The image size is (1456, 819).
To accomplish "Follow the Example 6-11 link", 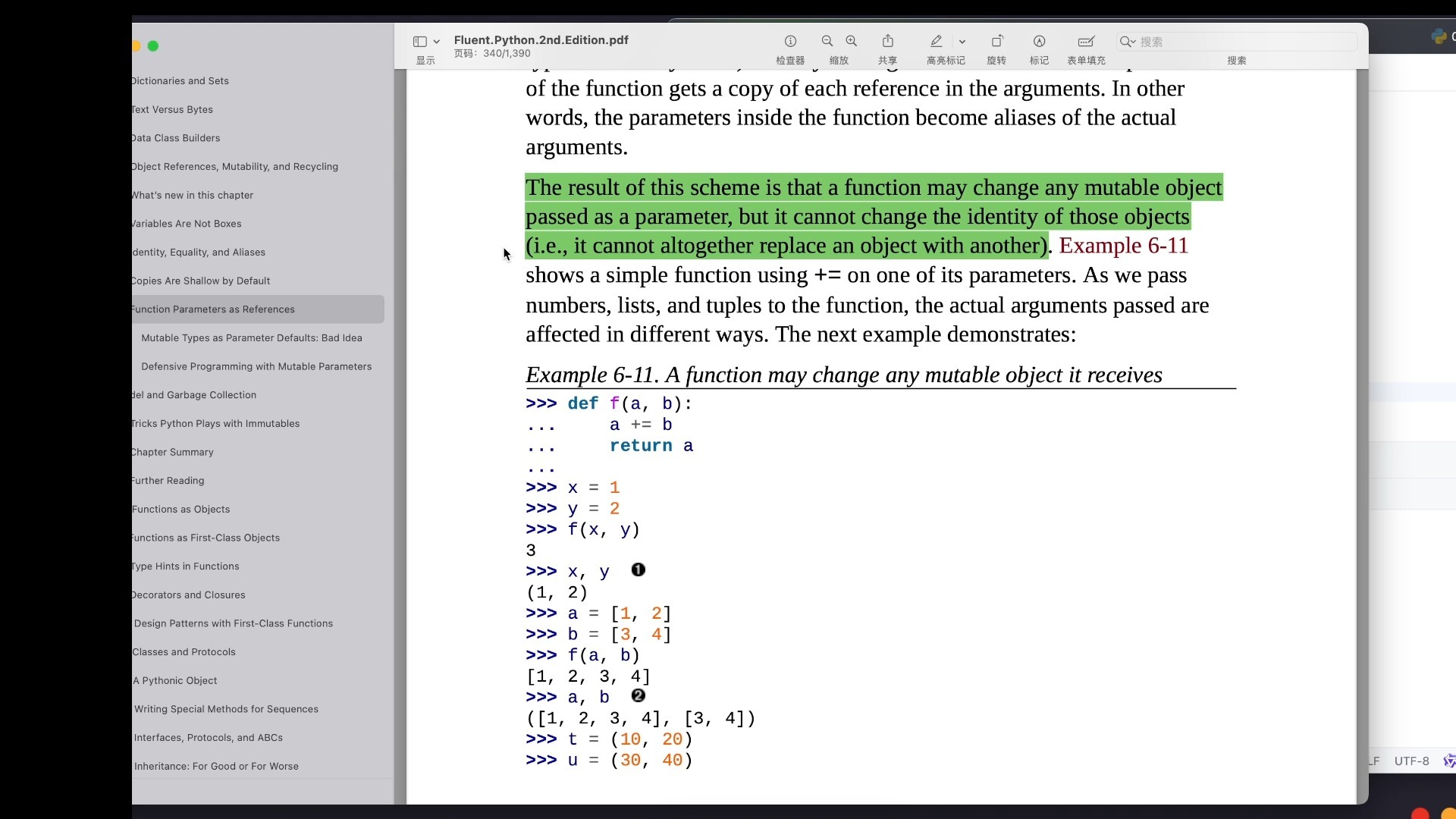I will click(x=1123, y=246).
